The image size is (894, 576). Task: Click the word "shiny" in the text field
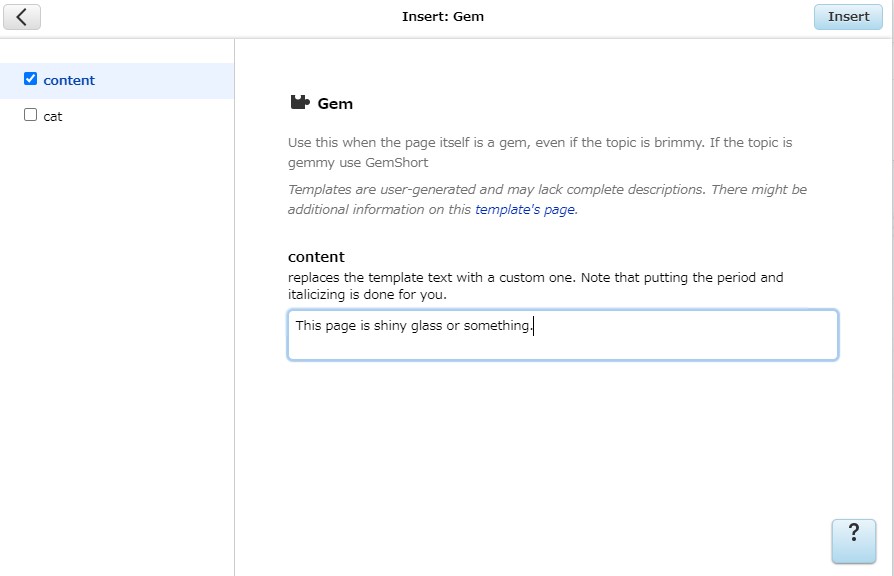(391, 326)
